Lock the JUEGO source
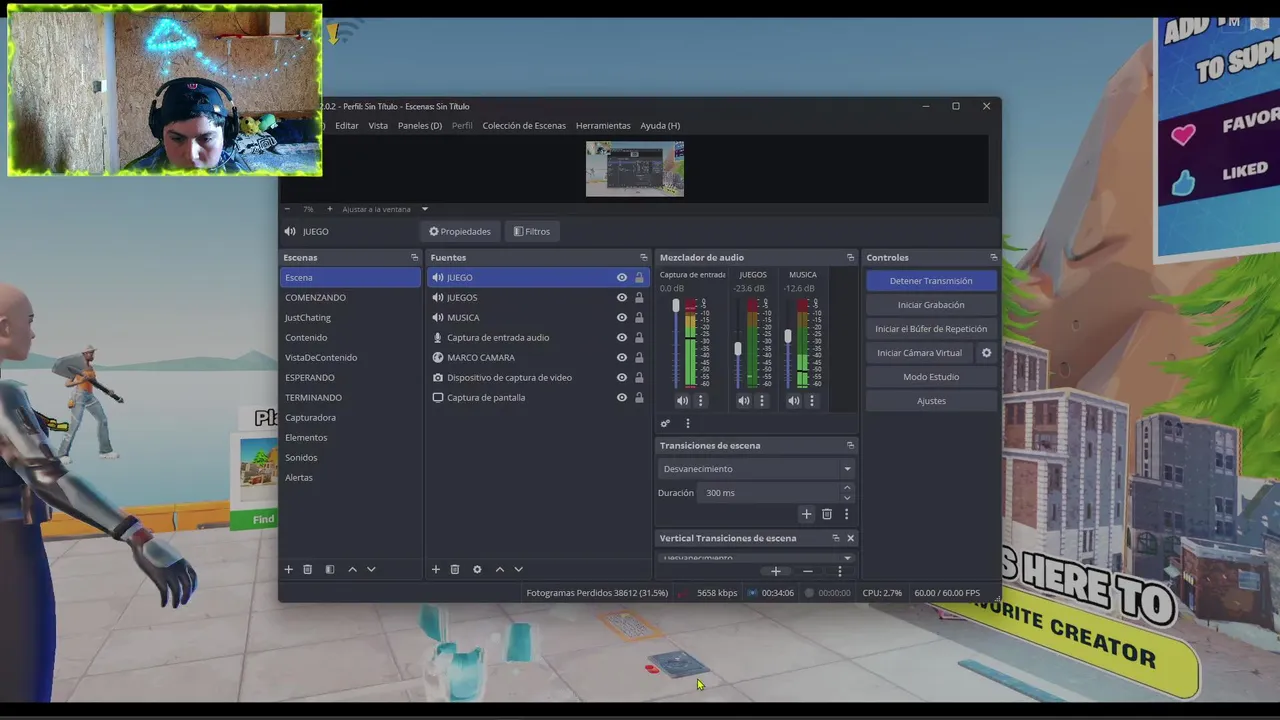The image size is (1280, 720). 639,278
